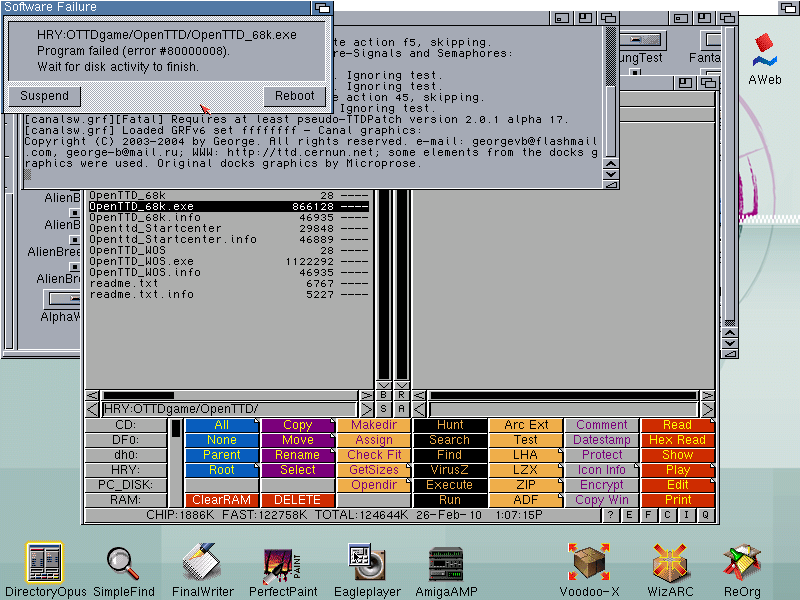Click the S button between panes
800x600 pixels.
(x=384, y=409)
